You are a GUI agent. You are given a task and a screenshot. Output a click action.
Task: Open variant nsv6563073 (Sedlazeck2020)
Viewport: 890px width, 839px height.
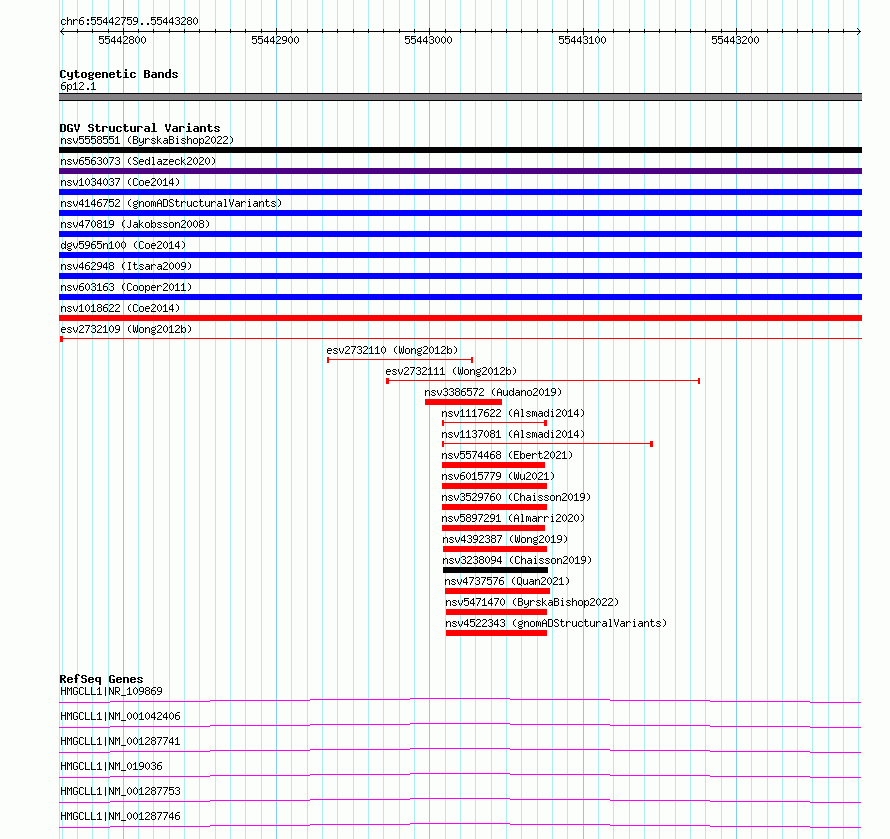(x=138, y=161)
